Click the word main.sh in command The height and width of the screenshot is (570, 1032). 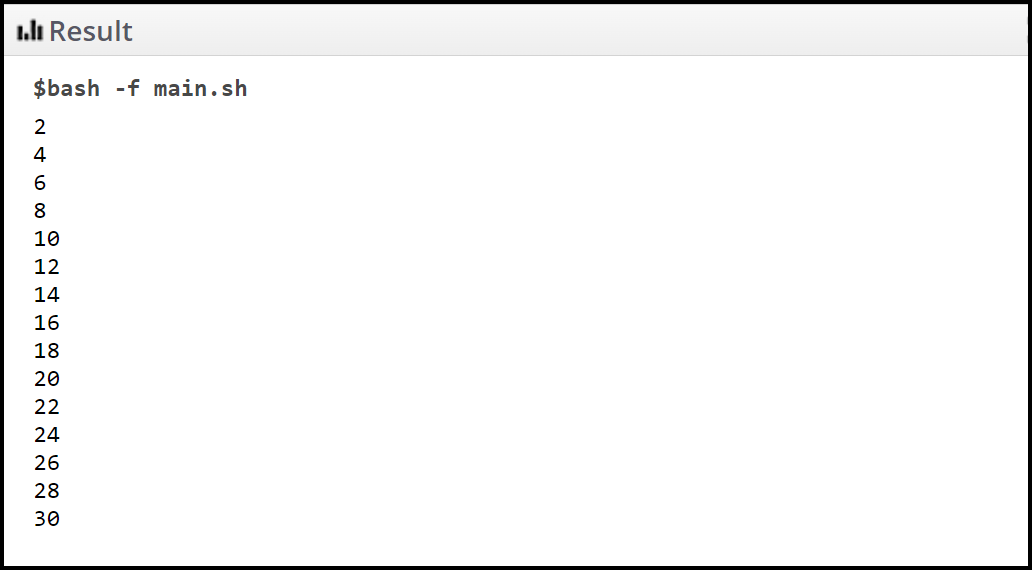point(201,88)
